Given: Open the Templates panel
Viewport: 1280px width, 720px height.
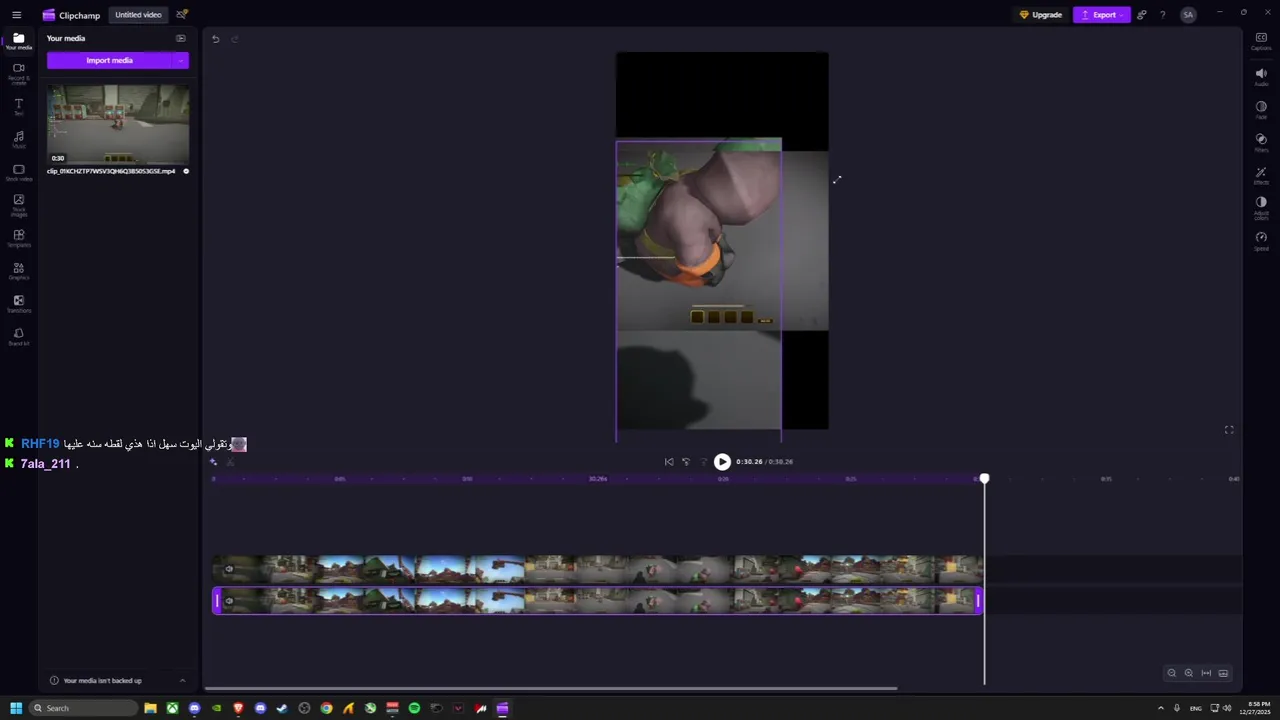Looking at the screenshot, I should point(18,239).
